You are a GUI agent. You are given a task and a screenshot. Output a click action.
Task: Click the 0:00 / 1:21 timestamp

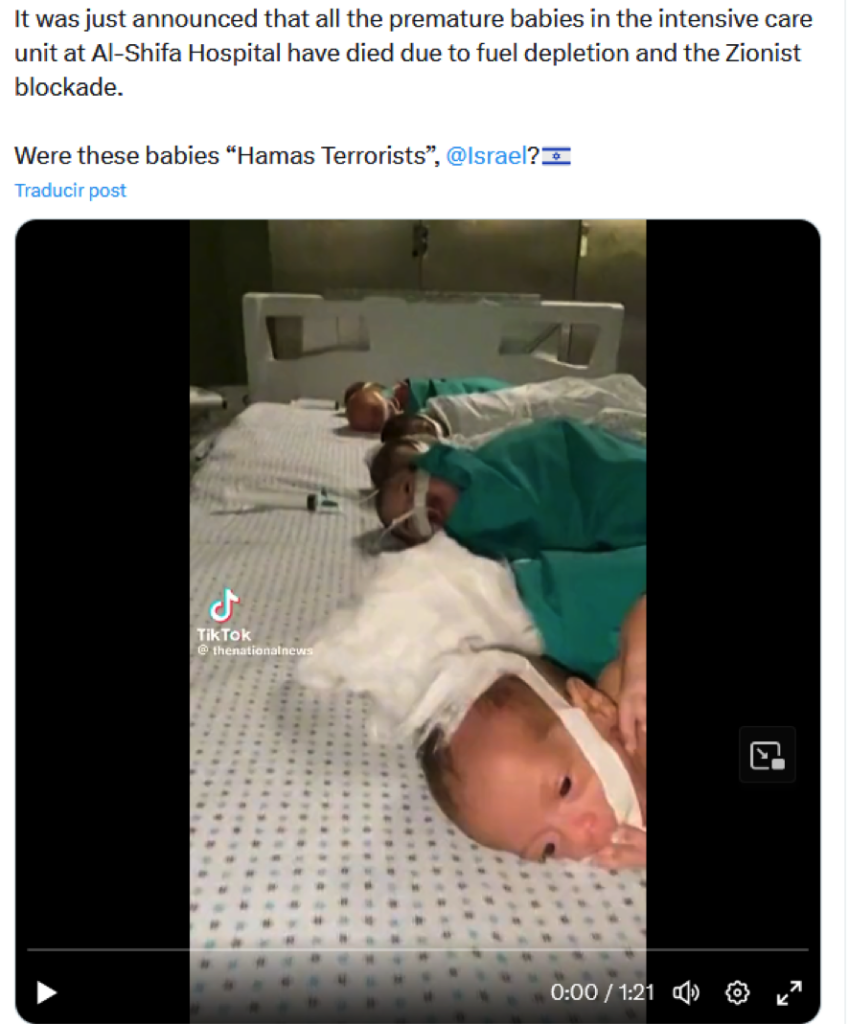[x=601, y=992]
